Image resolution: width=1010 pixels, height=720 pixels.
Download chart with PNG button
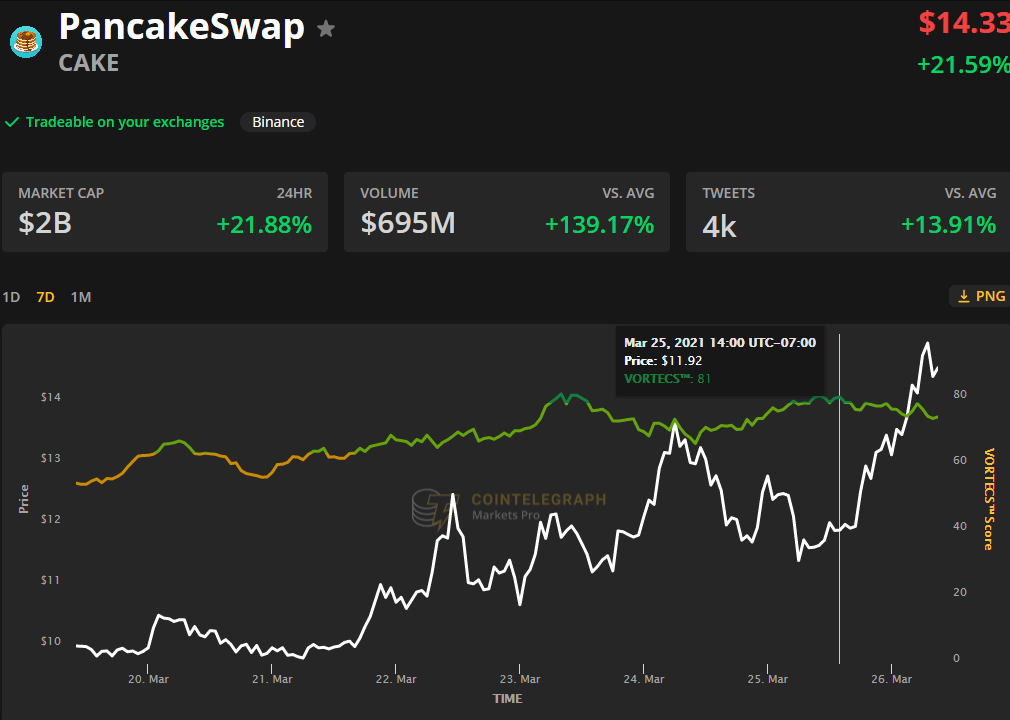point(980,296)
